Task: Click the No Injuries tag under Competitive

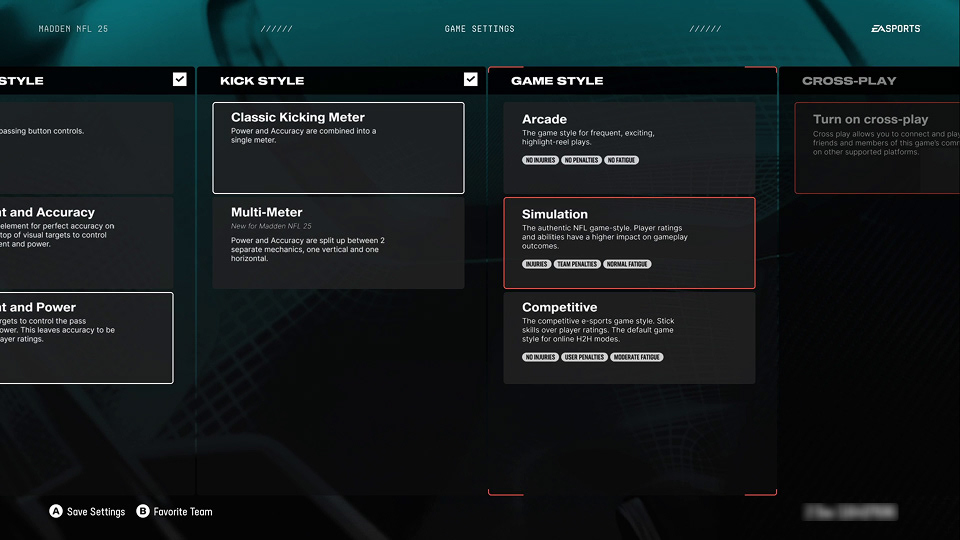Action: pyautogui.click(x=540, y=357)
